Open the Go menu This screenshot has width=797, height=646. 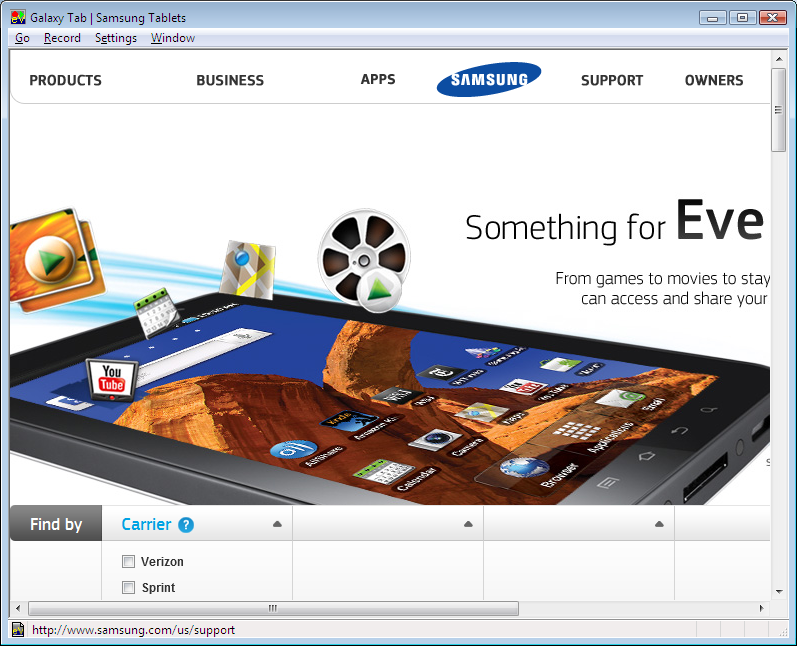point(22,38)
